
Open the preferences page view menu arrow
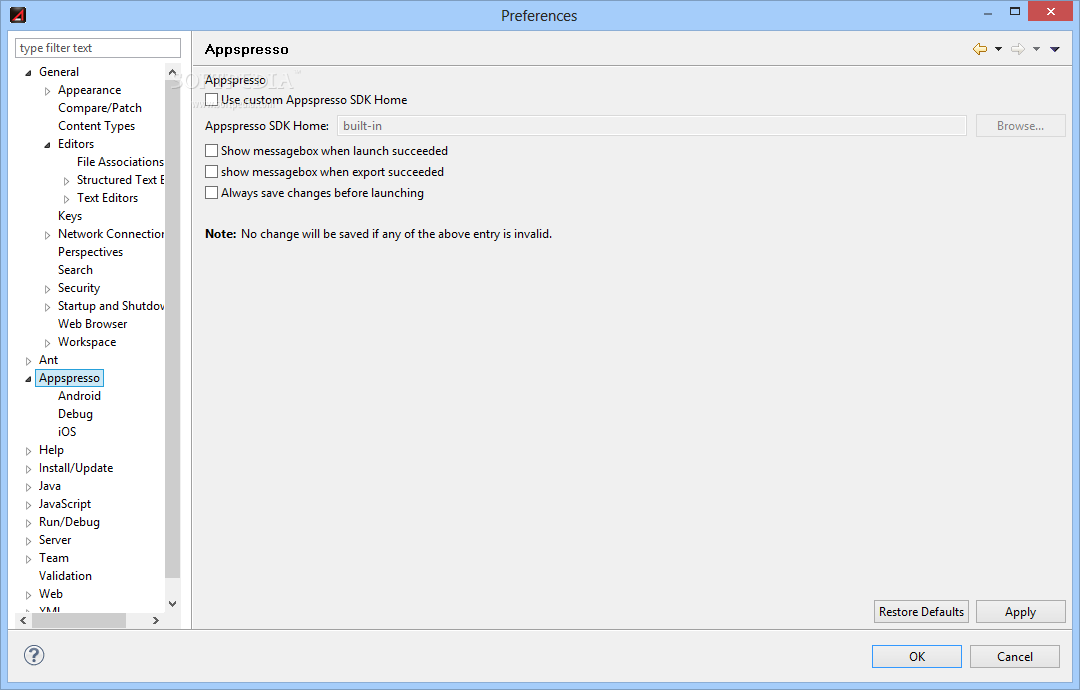(1055, 49)
